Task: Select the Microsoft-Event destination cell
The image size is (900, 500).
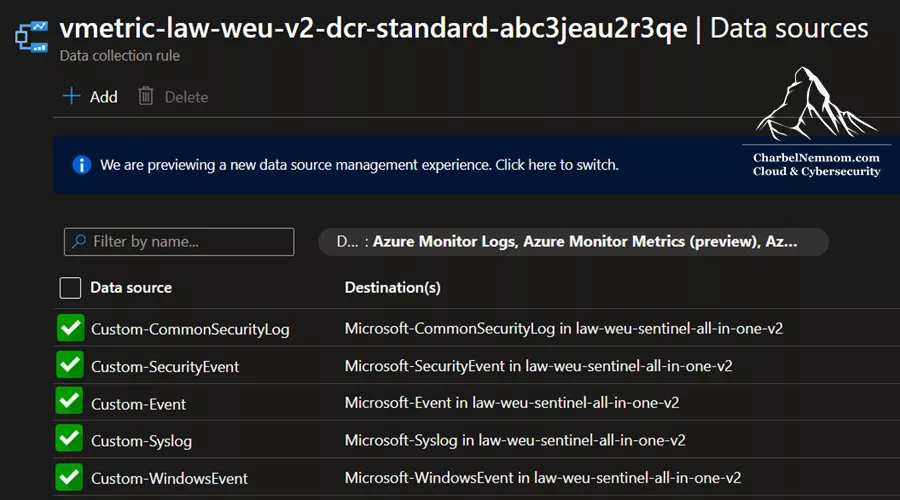Action: pyautogui.click(x=511, y=402)
